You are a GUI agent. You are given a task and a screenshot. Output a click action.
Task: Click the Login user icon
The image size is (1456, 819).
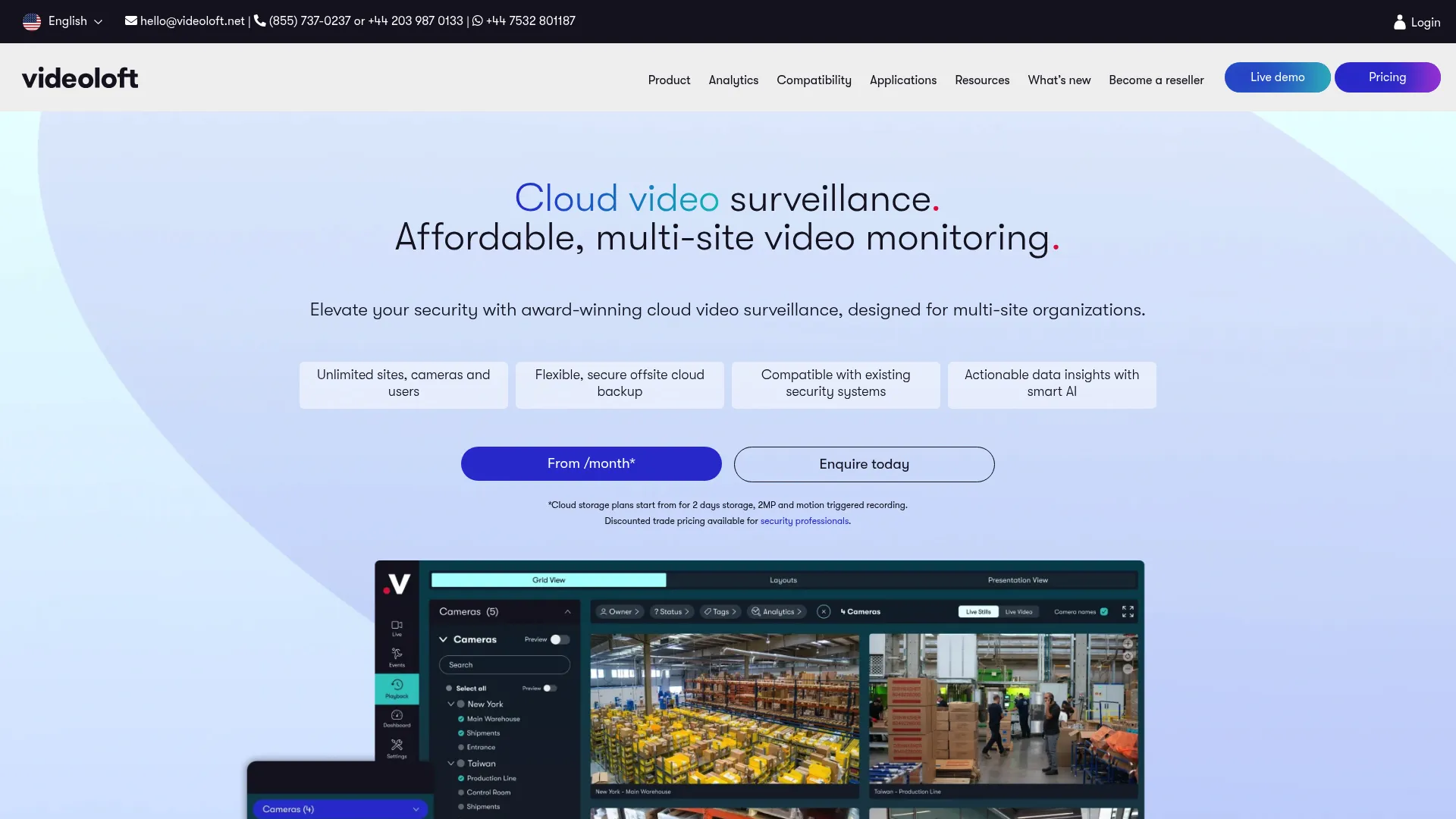click(1400, 22)
